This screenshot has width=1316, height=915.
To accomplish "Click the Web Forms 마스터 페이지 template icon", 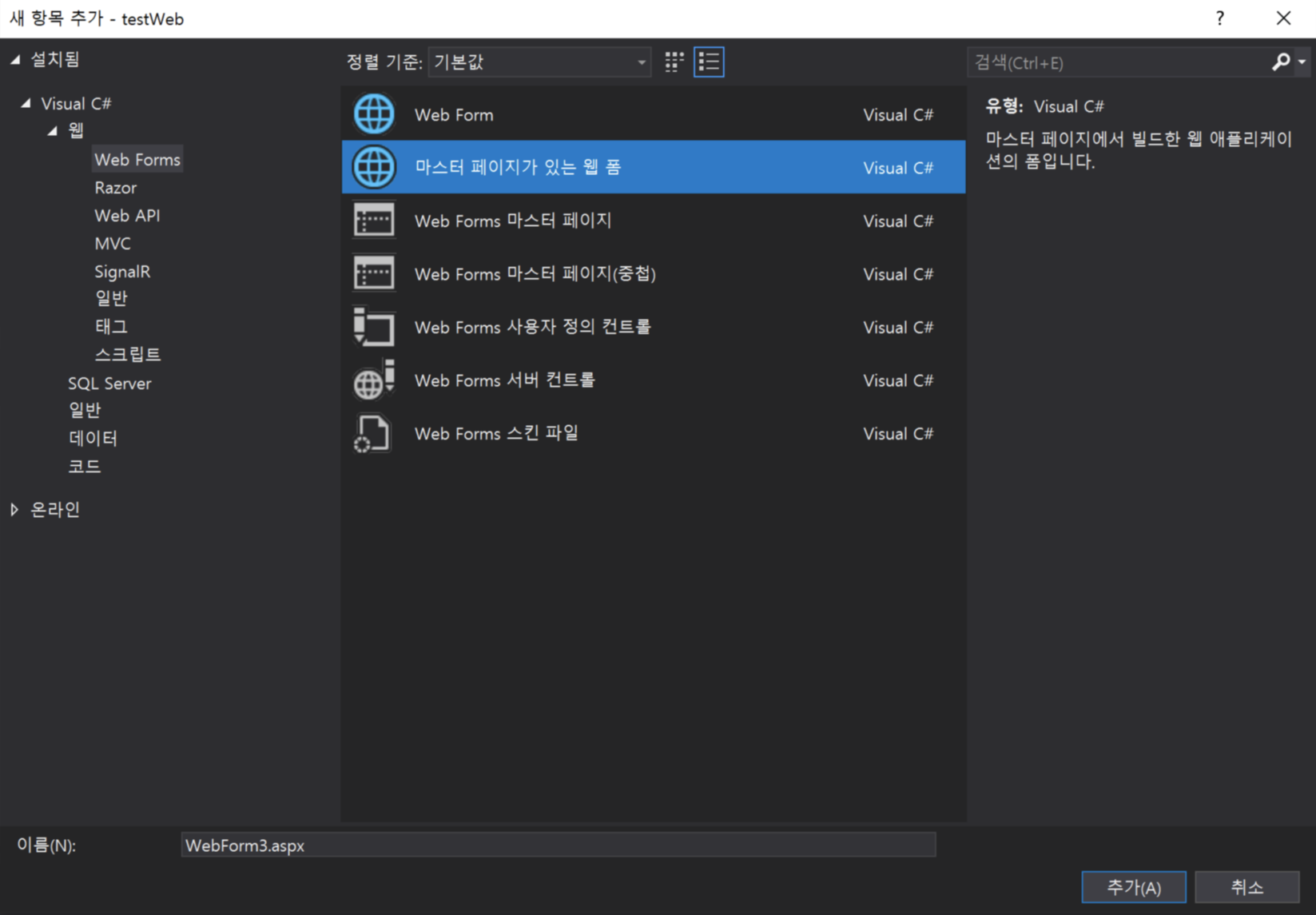I will (374, 221).
